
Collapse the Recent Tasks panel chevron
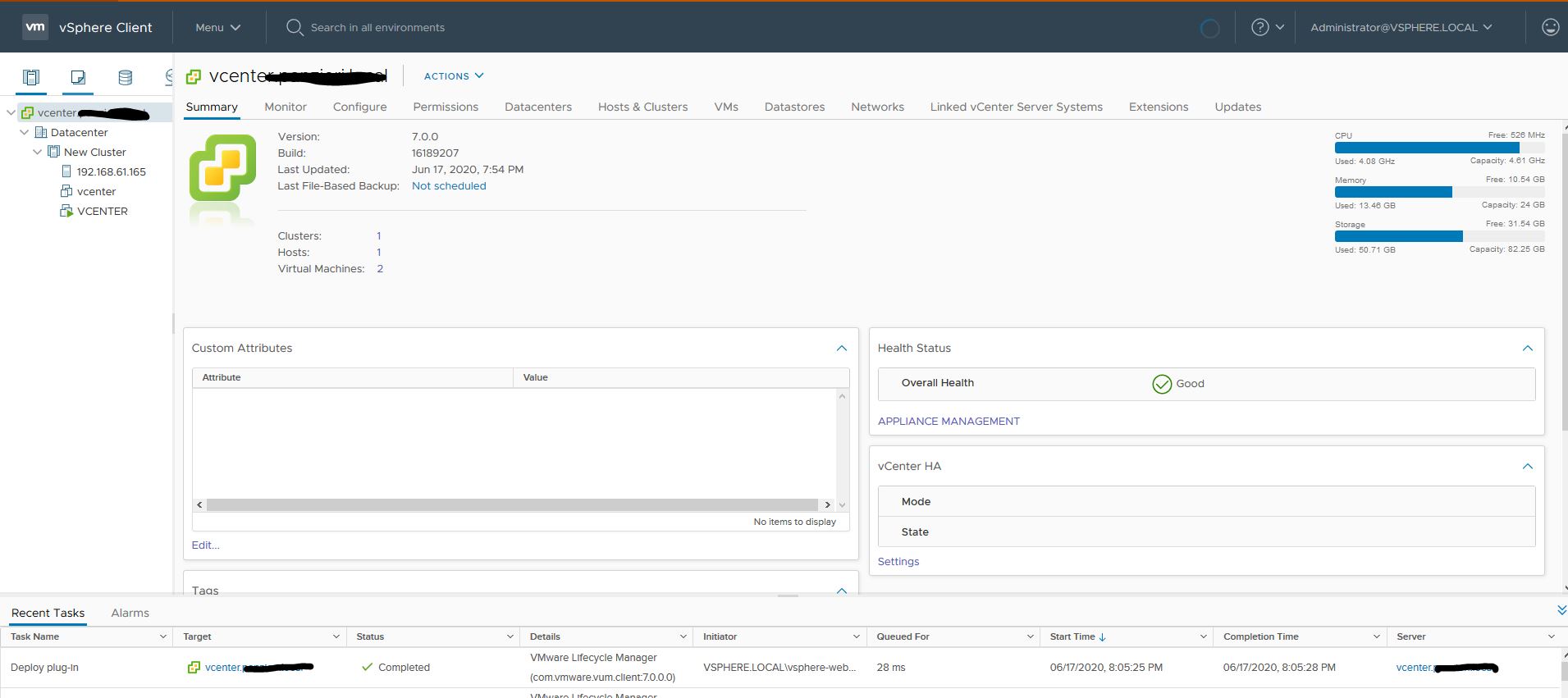(1561, 610)
